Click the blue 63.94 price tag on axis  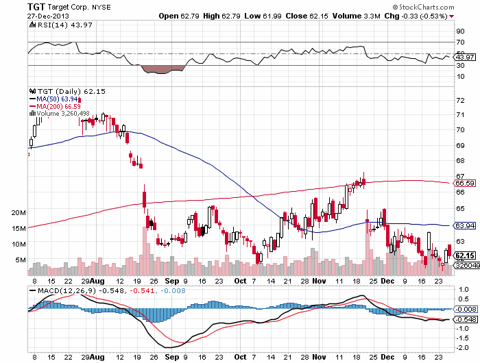[465, 226]
